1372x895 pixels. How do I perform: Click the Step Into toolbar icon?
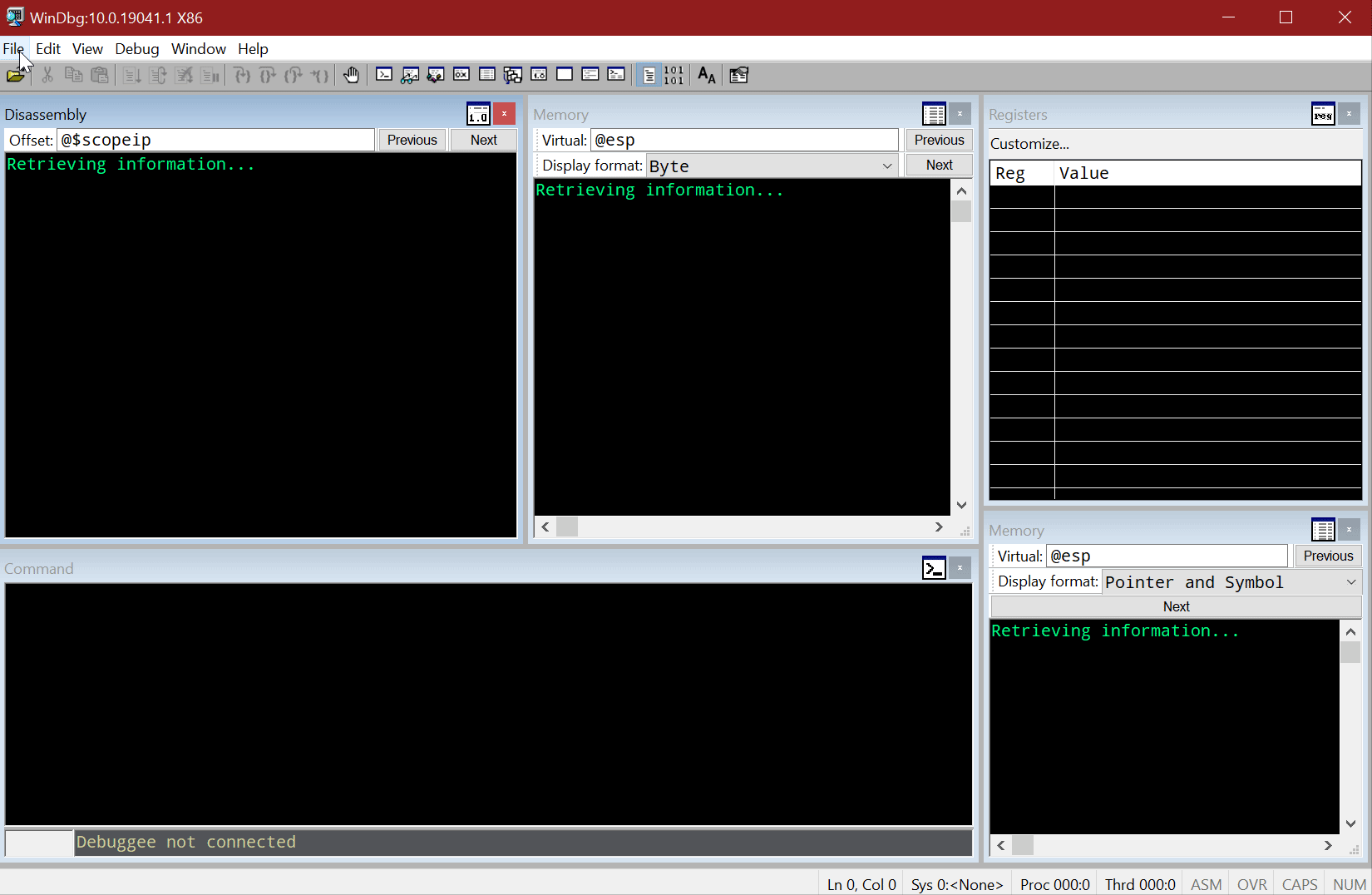242,75
